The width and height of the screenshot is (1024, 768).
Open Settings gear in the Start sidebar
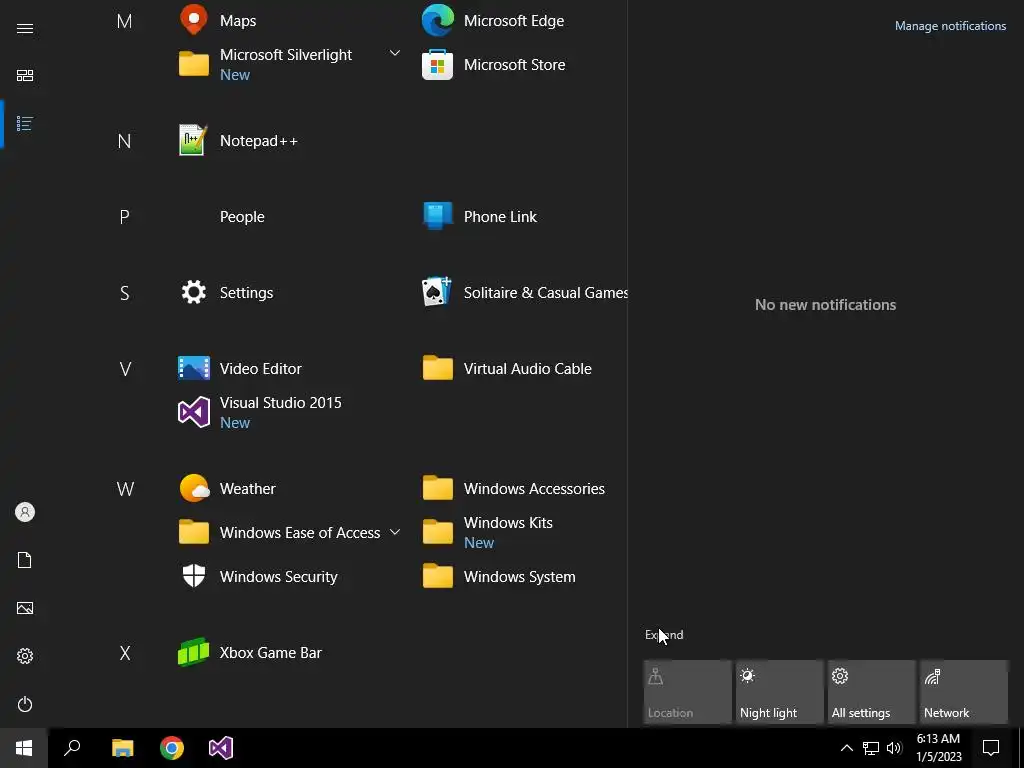25,656
